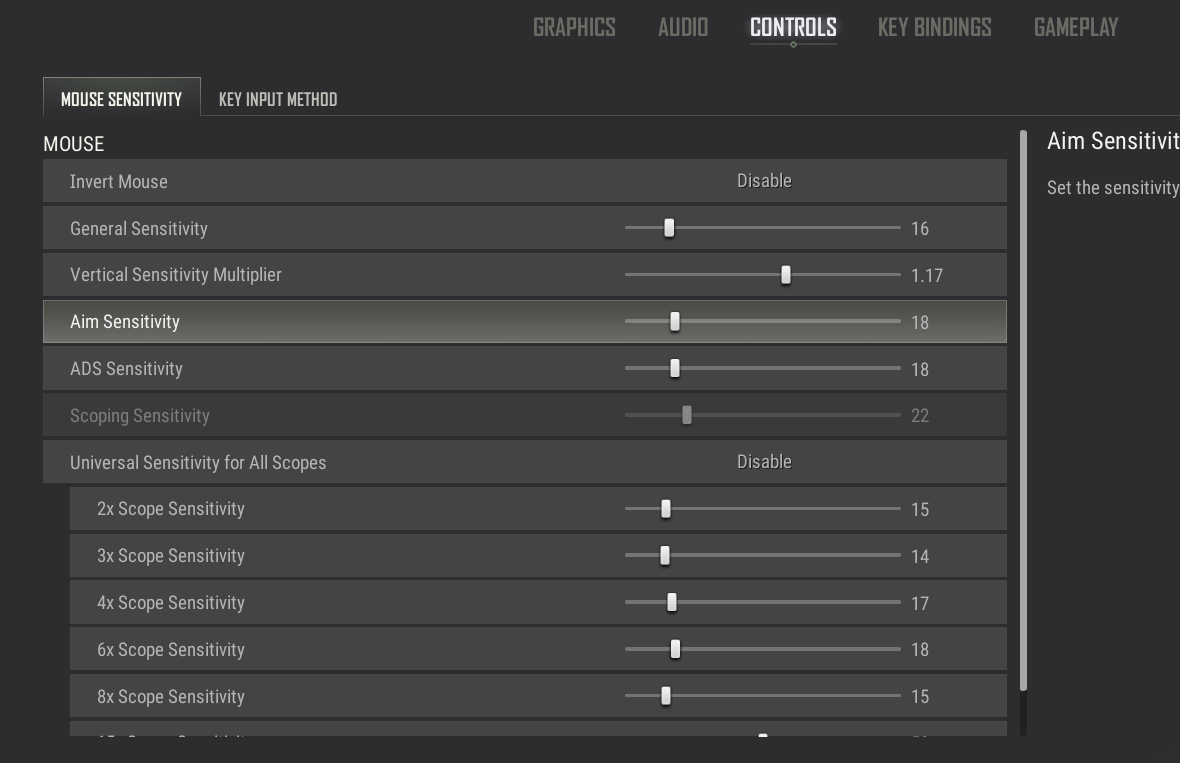The image size is (1180, 763).
Task: Select the Invert Mouse row label
Action: click(119, 181)
